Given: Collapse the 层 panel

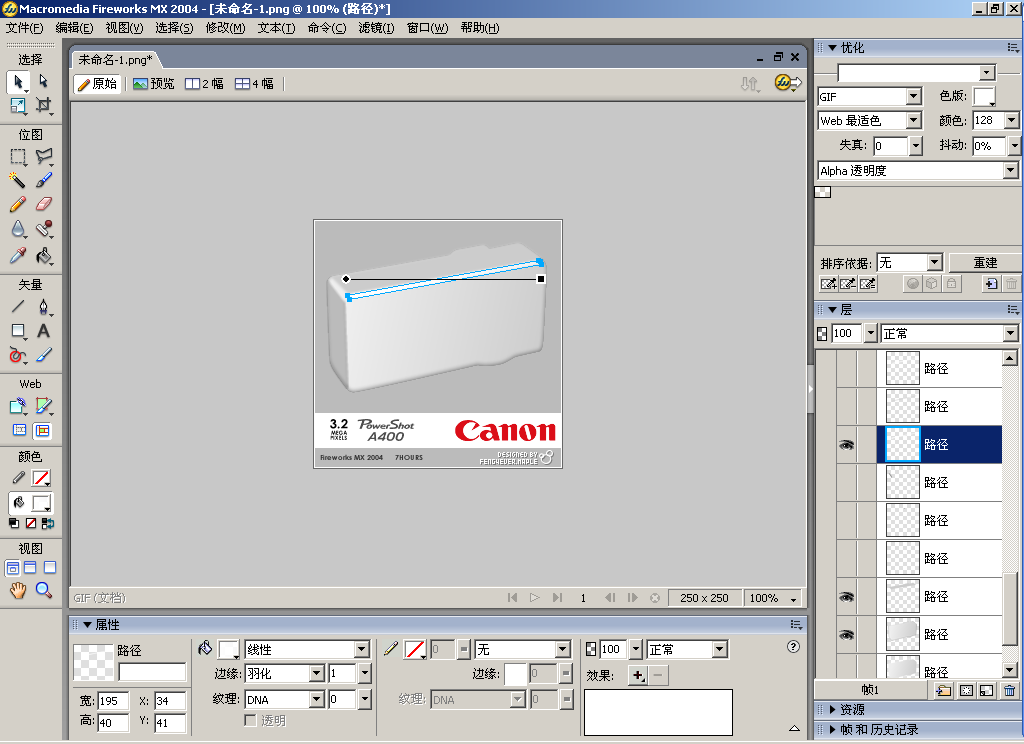Looking at the screenshot, I should 833,310.
